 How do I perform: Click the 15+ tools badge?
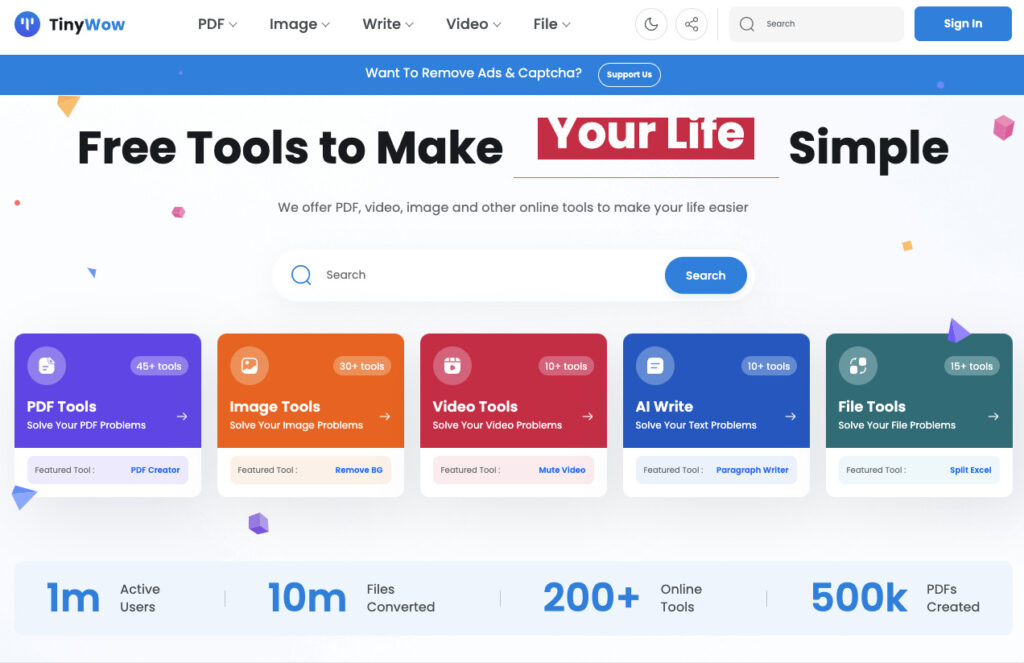point(971,366)
